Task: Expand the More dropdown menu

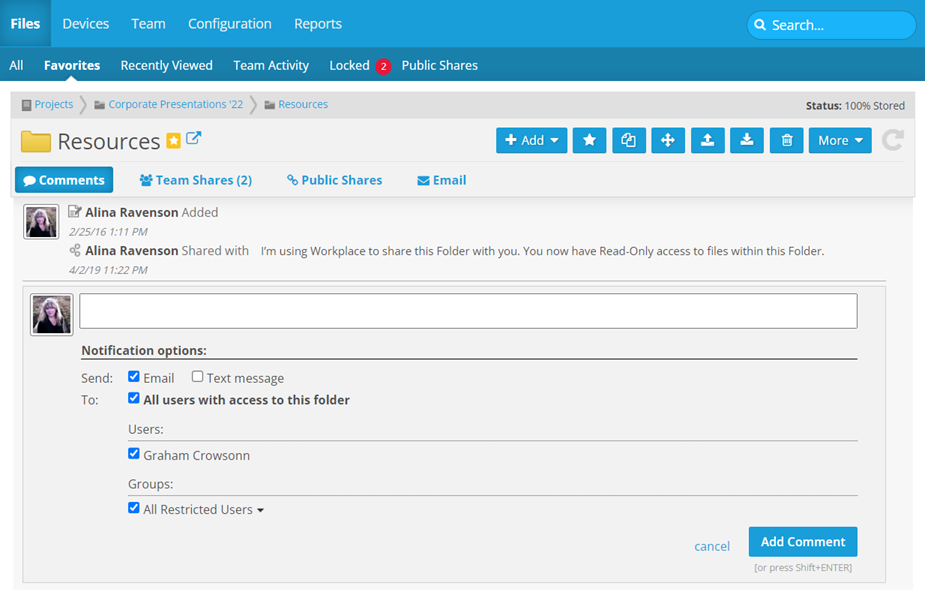Action: pos(840,141)
